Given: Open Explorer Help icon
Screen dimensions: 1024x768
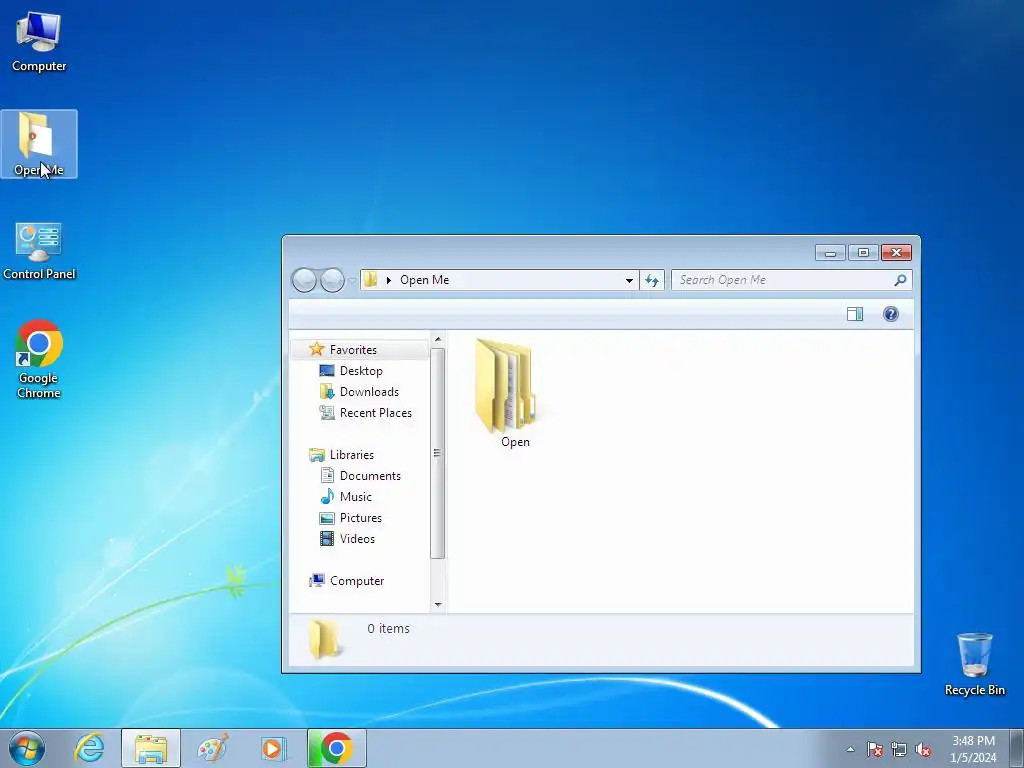Looking at the screenshot, I should tap(891, 314).
